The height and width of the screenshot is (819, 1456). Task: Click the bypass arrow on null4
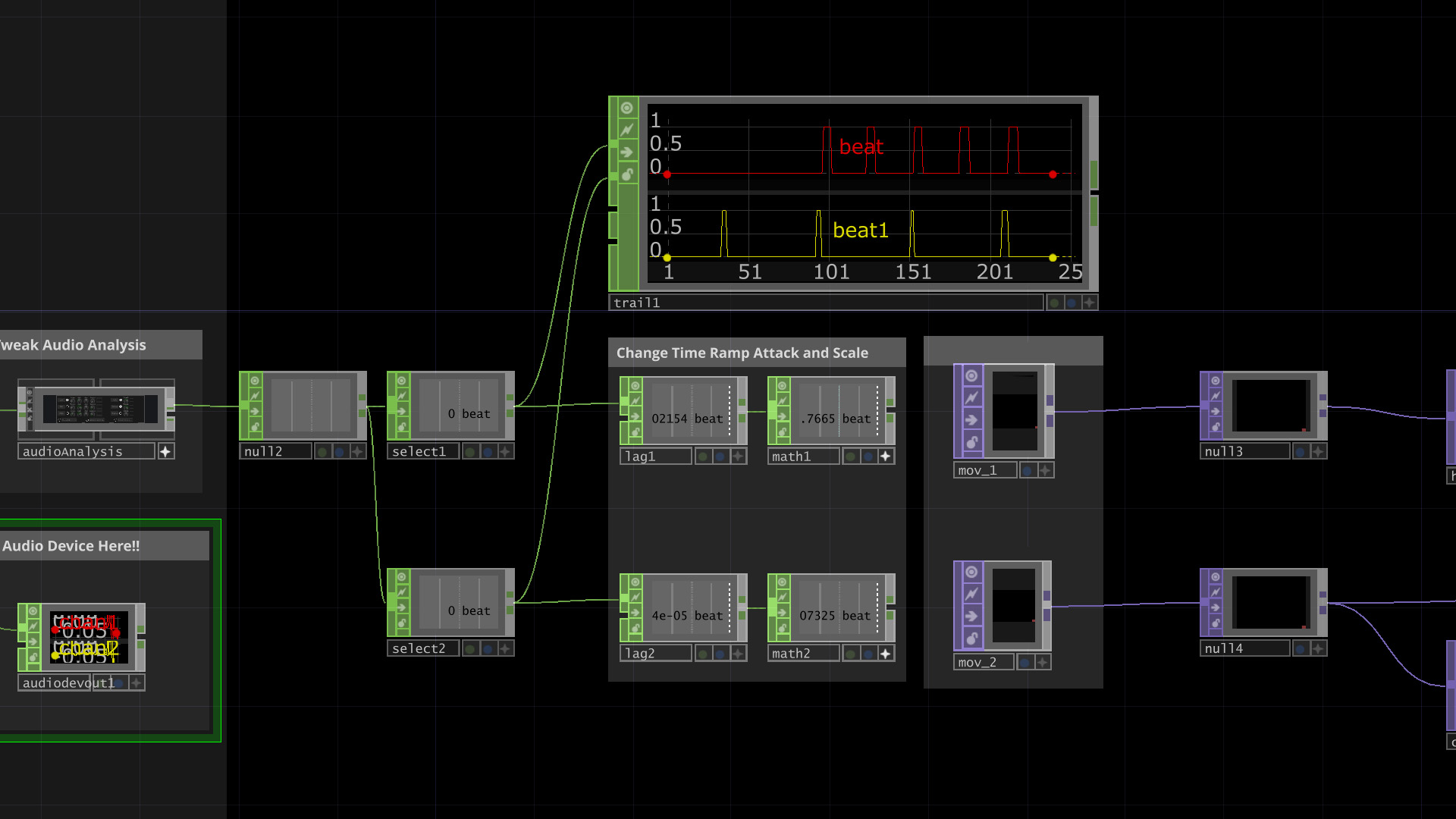click(x=1216, y=608)
